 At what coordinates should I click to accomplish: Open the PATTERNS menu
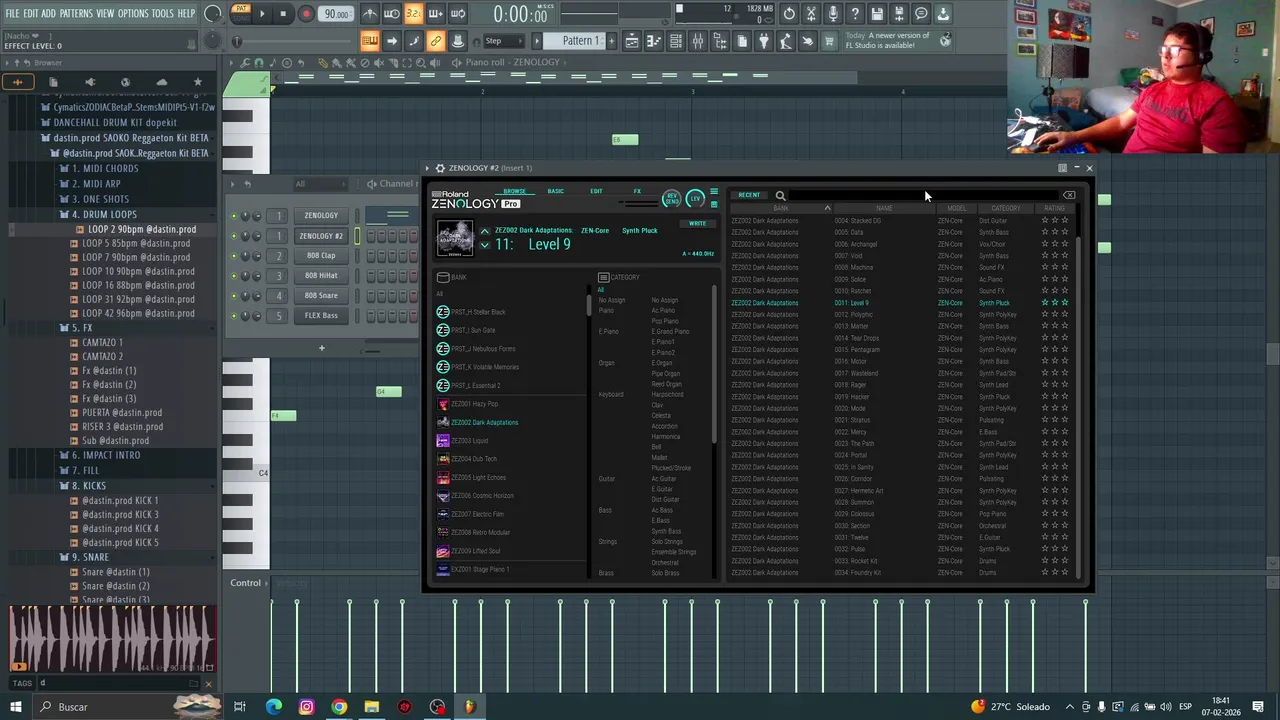coord(76,13)
